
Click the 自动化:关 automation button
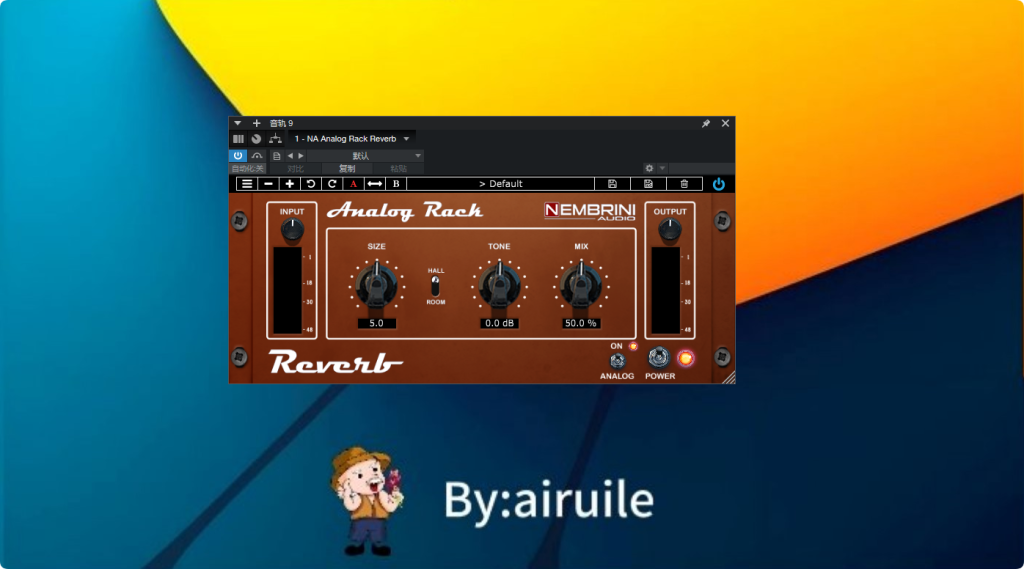248,169
